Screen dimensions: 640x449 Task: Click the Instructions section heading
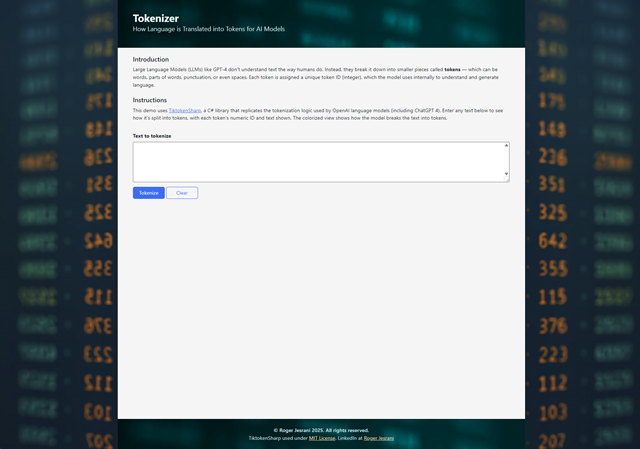[150, 100]
